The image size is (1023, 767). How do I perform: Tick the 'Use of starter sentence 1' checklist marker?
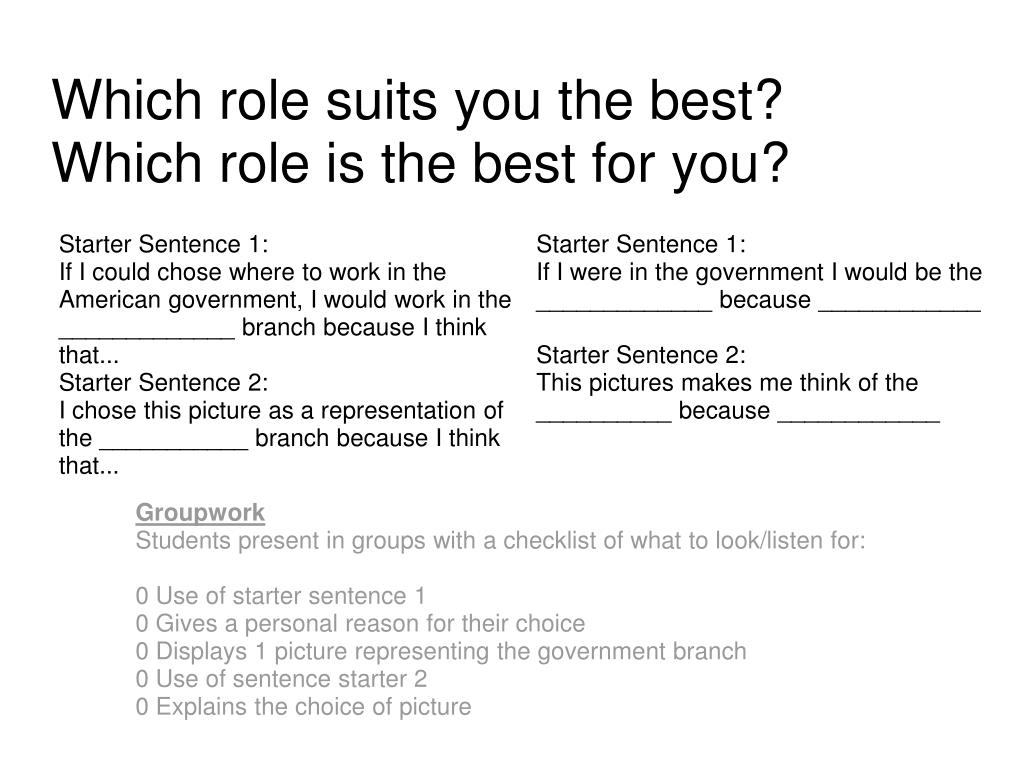coord(142,596)
